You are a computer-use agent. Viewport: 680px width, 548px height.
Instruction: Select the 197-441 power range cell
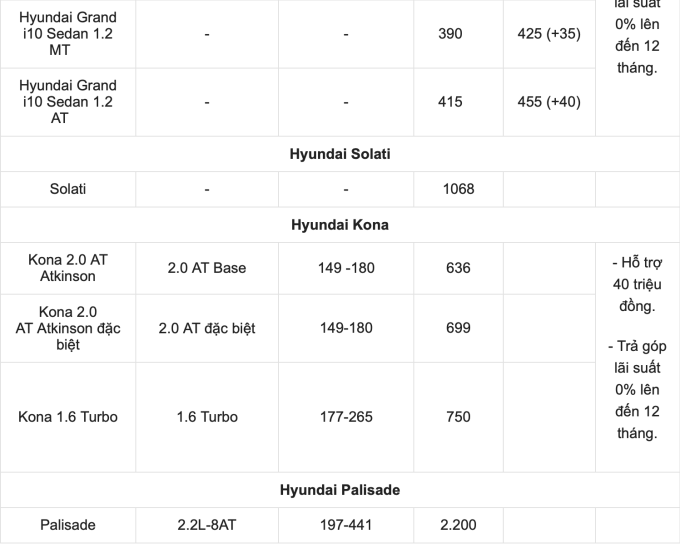pyautogui.click(x=345, y=524)
